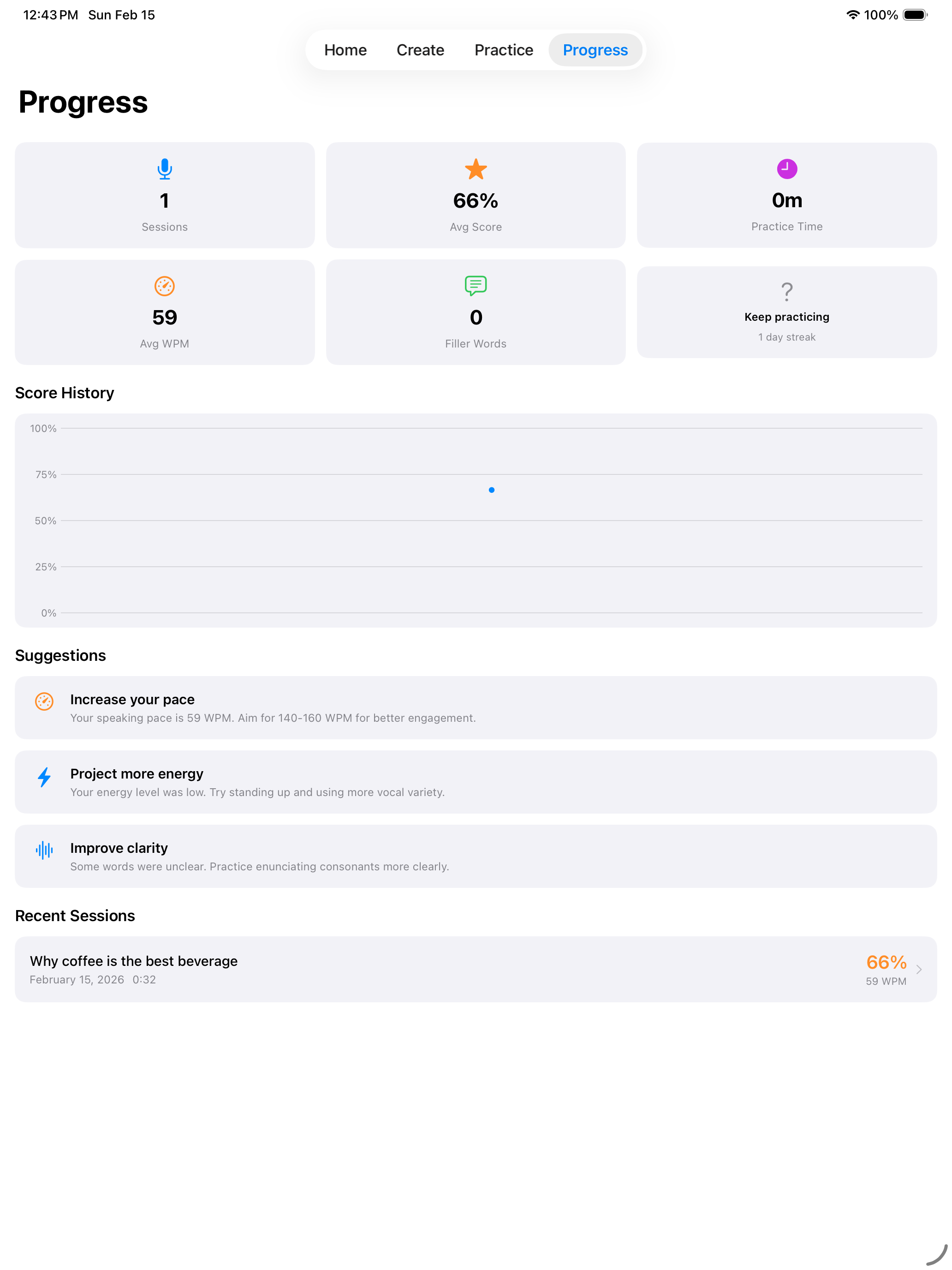The image size is (952, 1270).
Task: Tap the gauge icon beside Increase your pace
Action: 44,701
